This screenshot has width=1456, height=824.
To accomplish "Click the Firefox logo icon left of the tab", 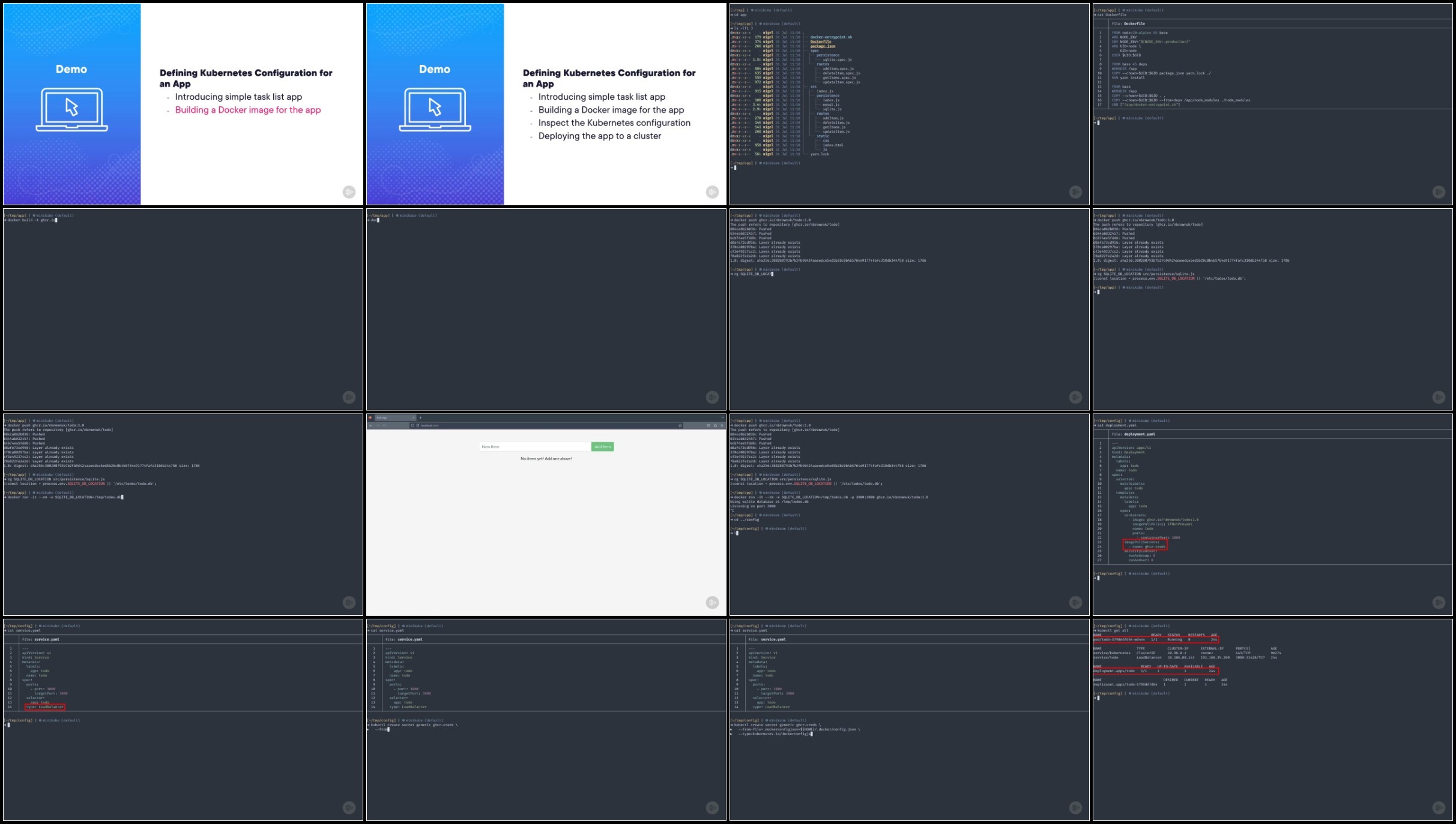I will point(370,418).
